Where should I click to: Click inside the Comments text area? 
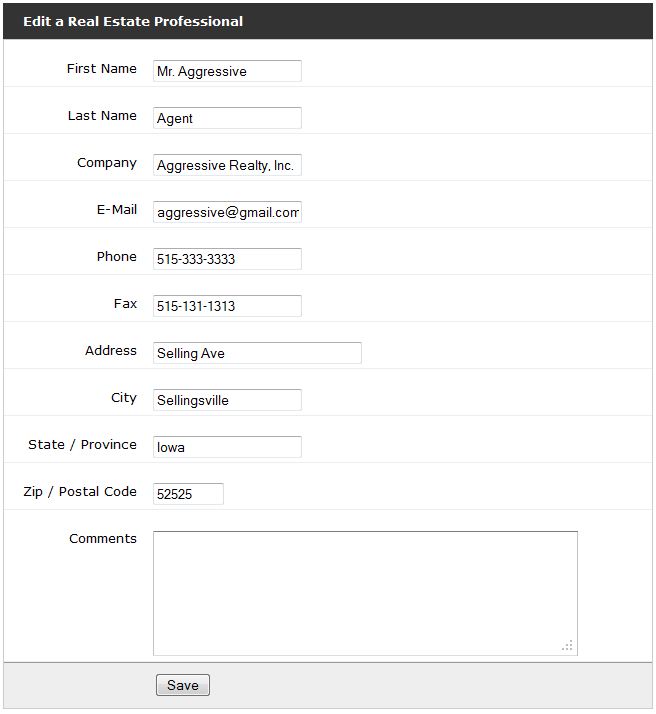pos(365,593)
